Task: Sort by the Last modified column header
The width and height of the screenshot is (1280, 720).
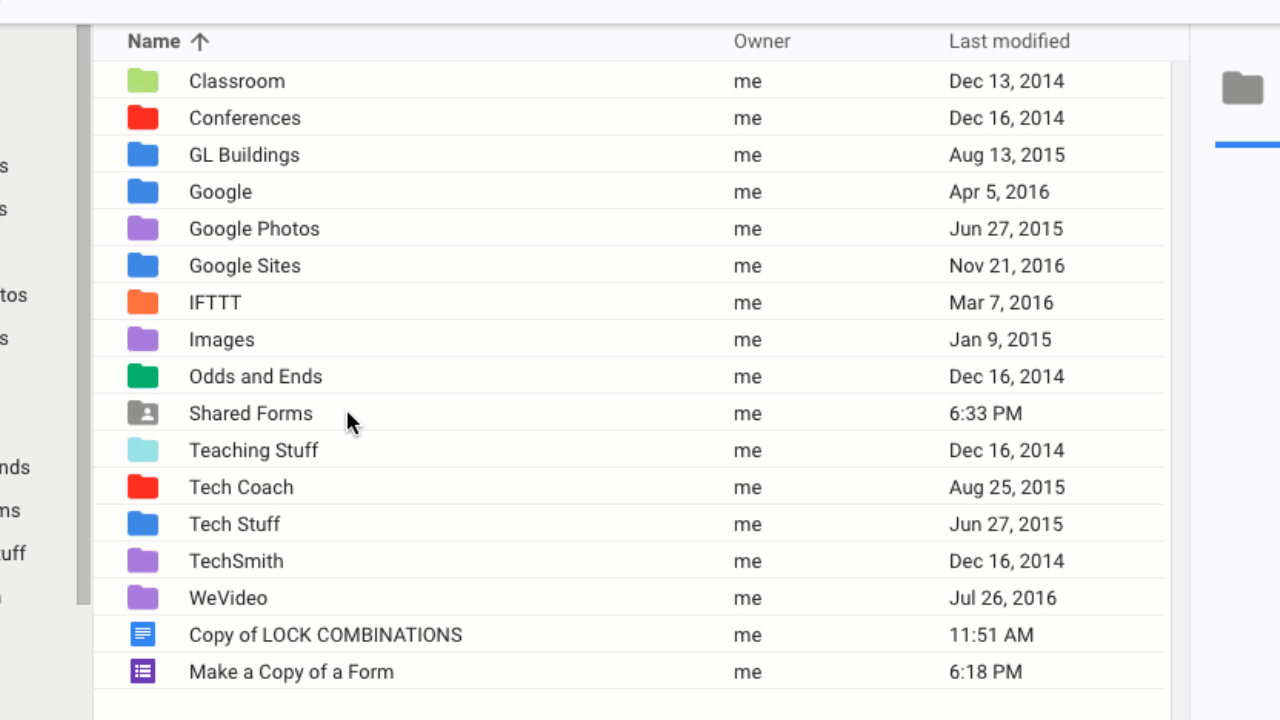Action: pyautogui.click(x=1009, y=41)
